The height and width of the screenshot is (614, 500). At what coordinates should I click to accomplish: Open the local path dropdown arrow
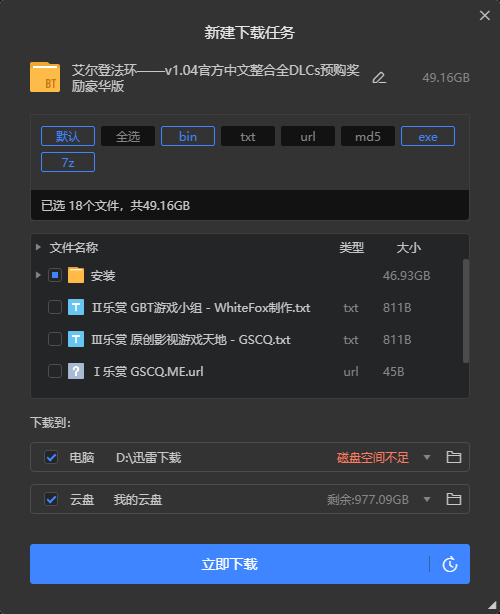click(427, 457)
